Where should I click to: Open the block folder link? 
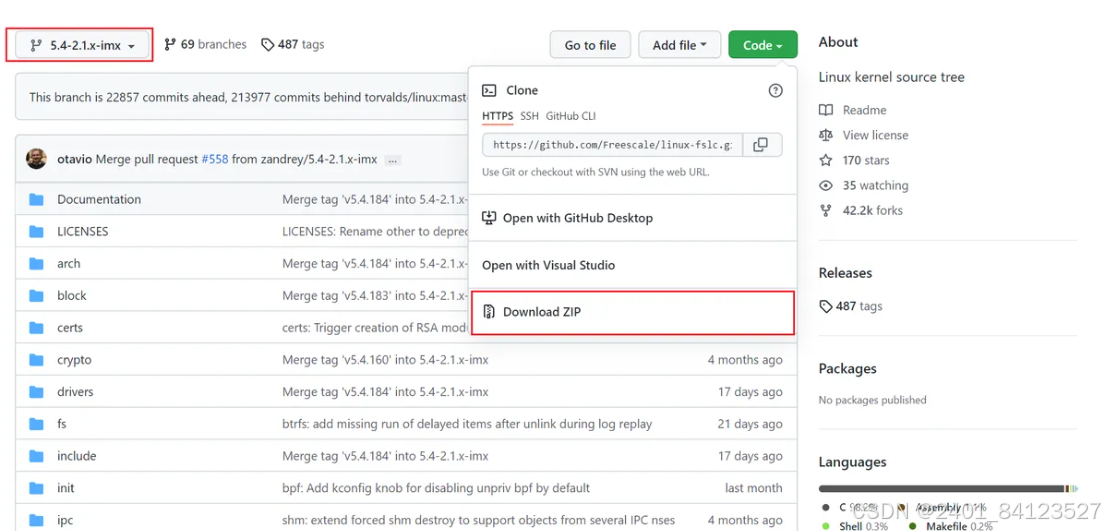click(72, 295)
